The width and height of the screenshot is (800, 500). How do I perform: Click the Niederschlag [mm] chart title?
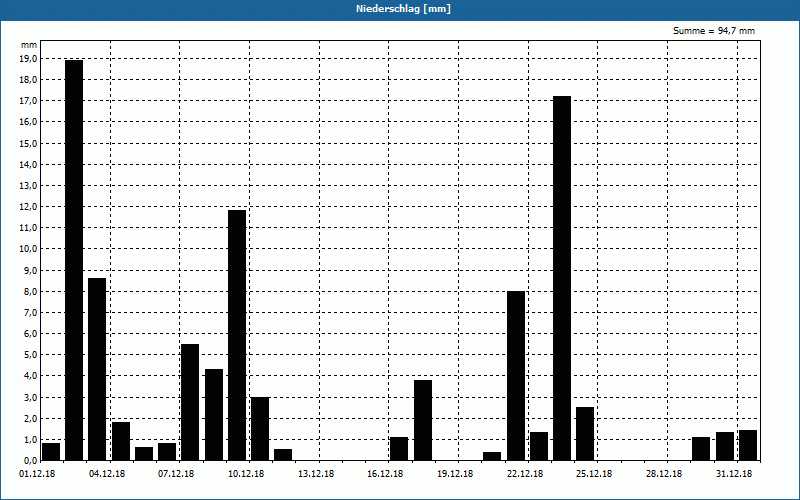[403, 9]
